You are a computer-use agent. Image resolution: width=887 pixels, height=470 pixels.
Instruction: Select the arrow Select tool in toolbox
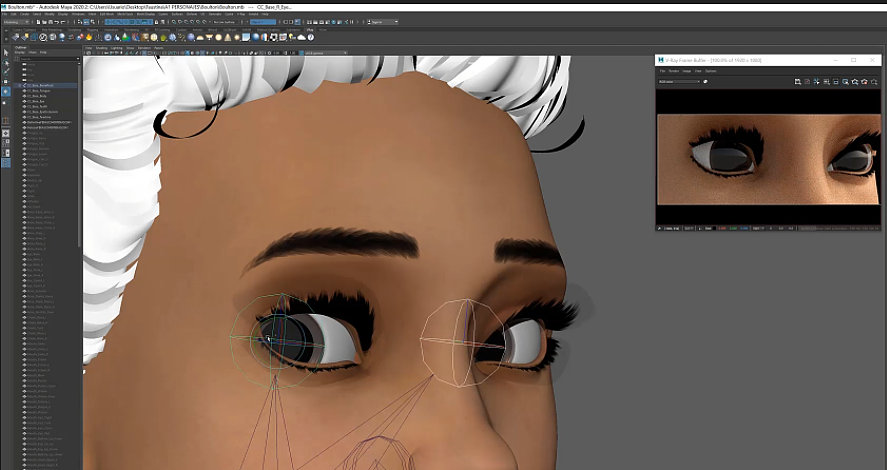point(6,53)
